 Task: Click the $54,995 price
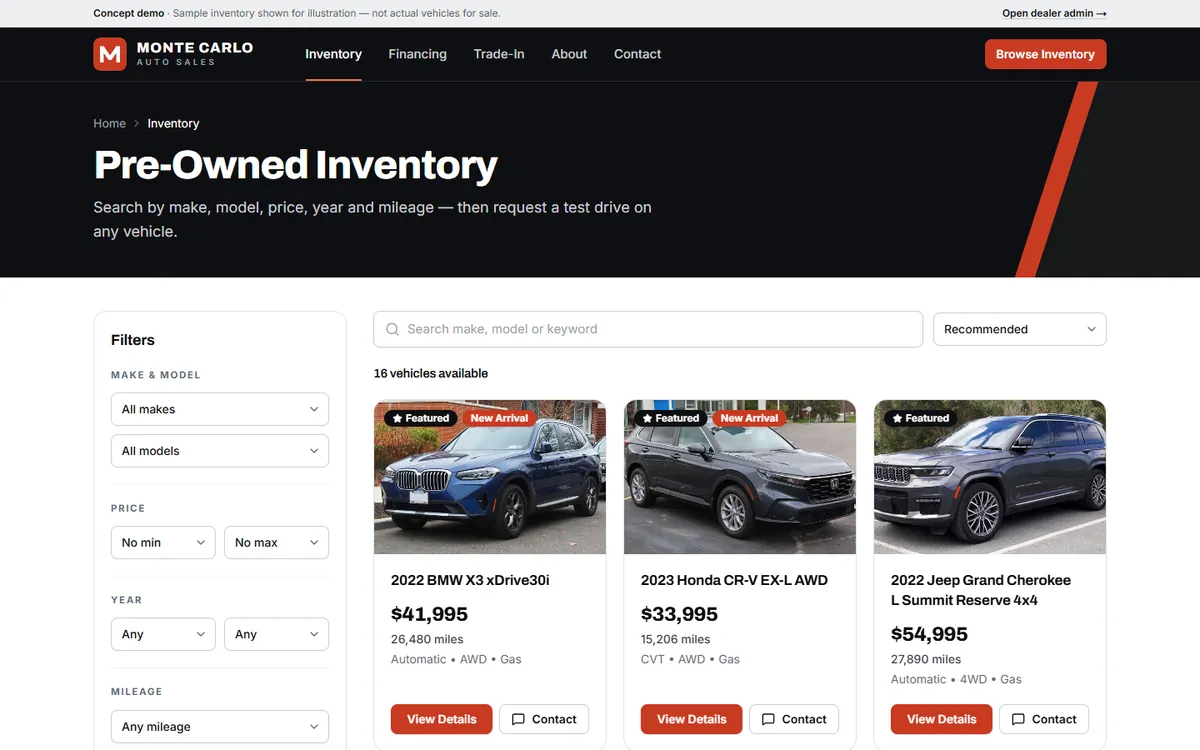coord(929,634)
